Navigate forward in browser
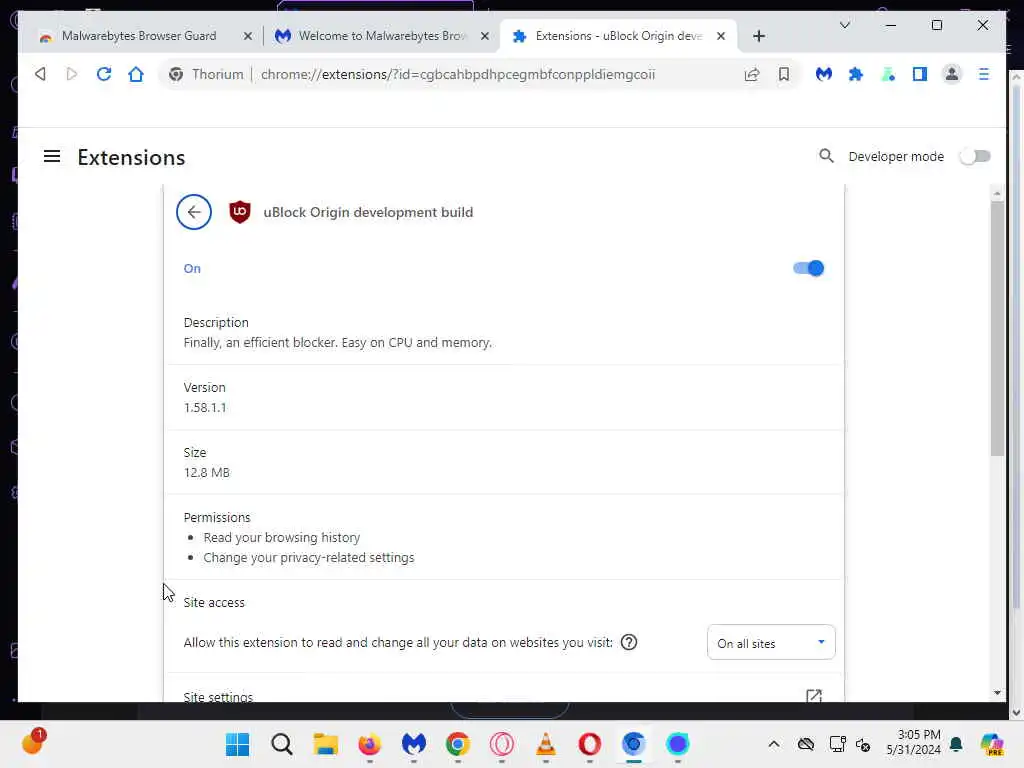Viewport: 1024px width, 768px height. [x=72, y=74]
